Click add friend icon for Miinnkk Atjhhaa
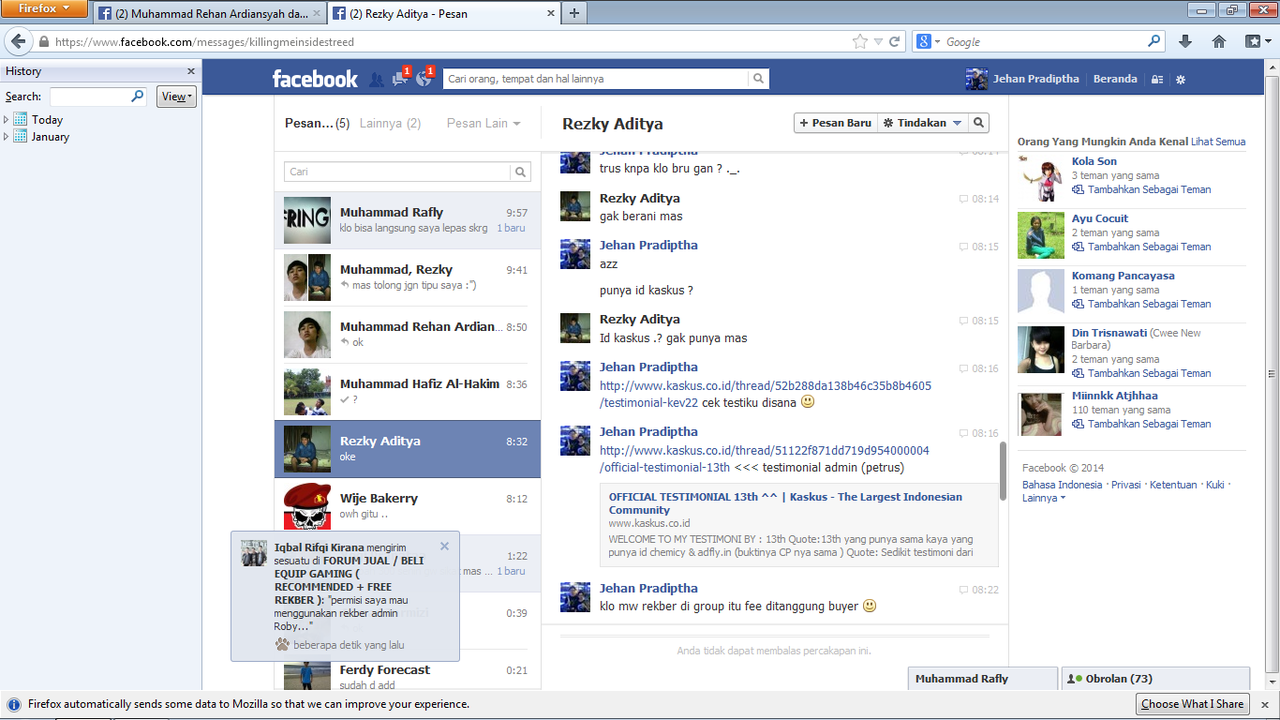 tap(1078, 424)
